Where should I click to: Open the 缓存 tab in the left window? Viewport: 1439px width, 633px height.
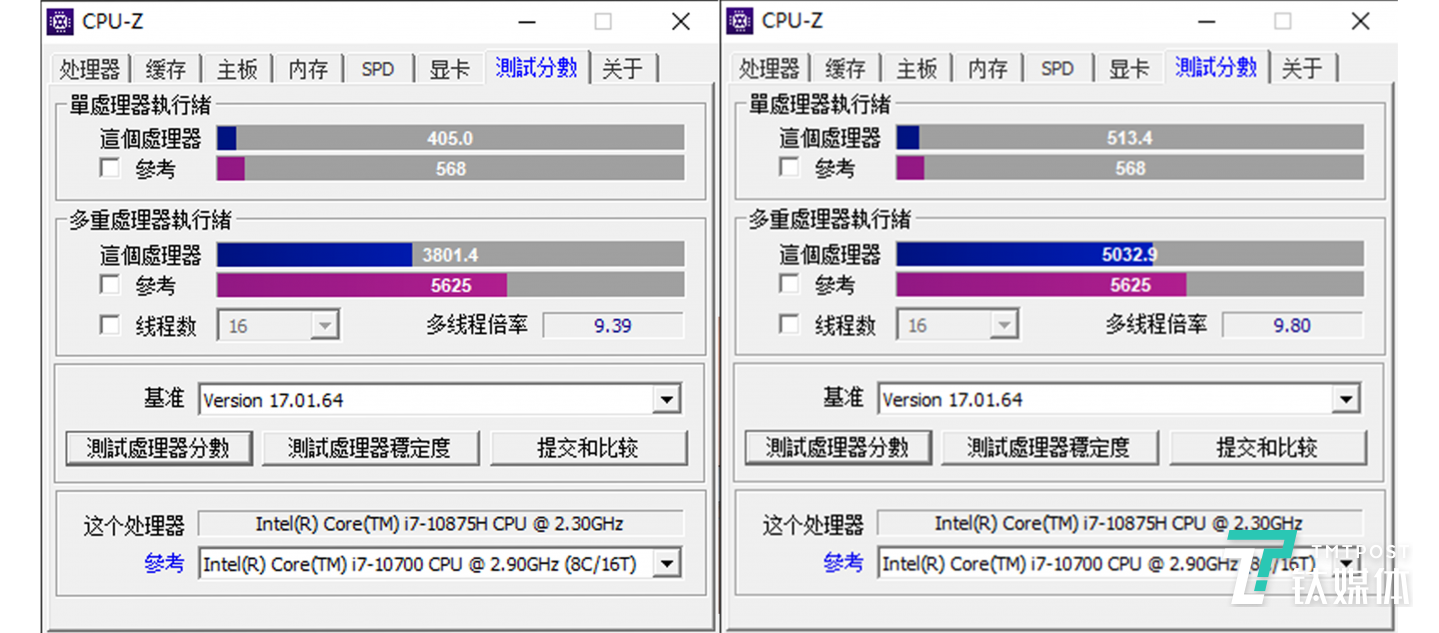coord(165,68)
